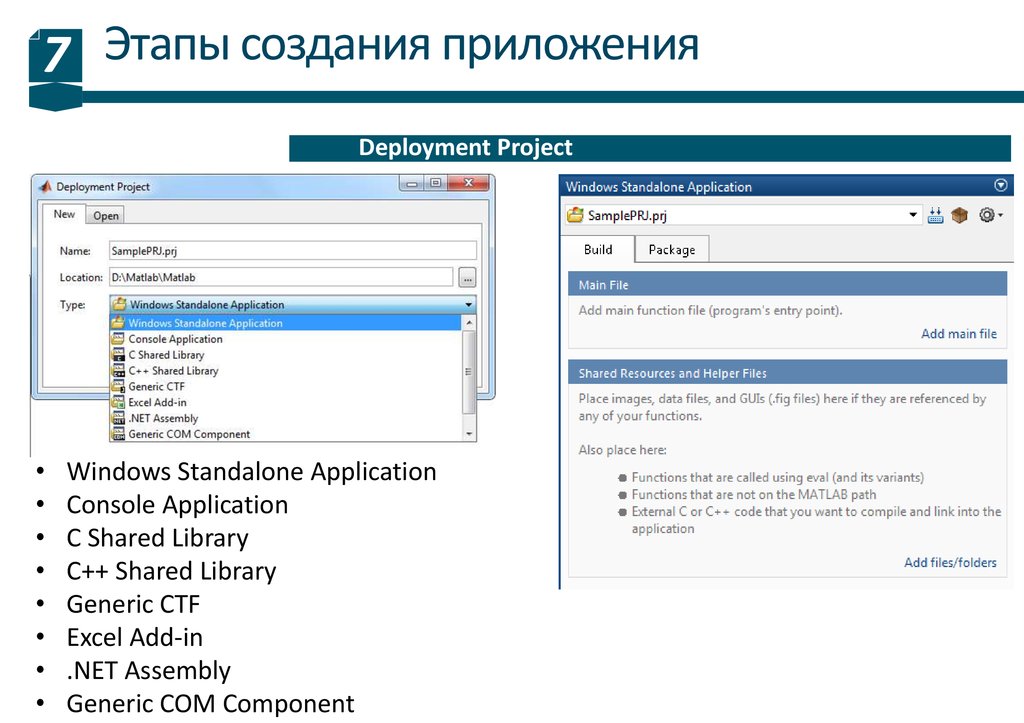This screenshot has height=723, width=1024.
Task: Click the Build project icon in toolbar
Action: tap(936, 215)
